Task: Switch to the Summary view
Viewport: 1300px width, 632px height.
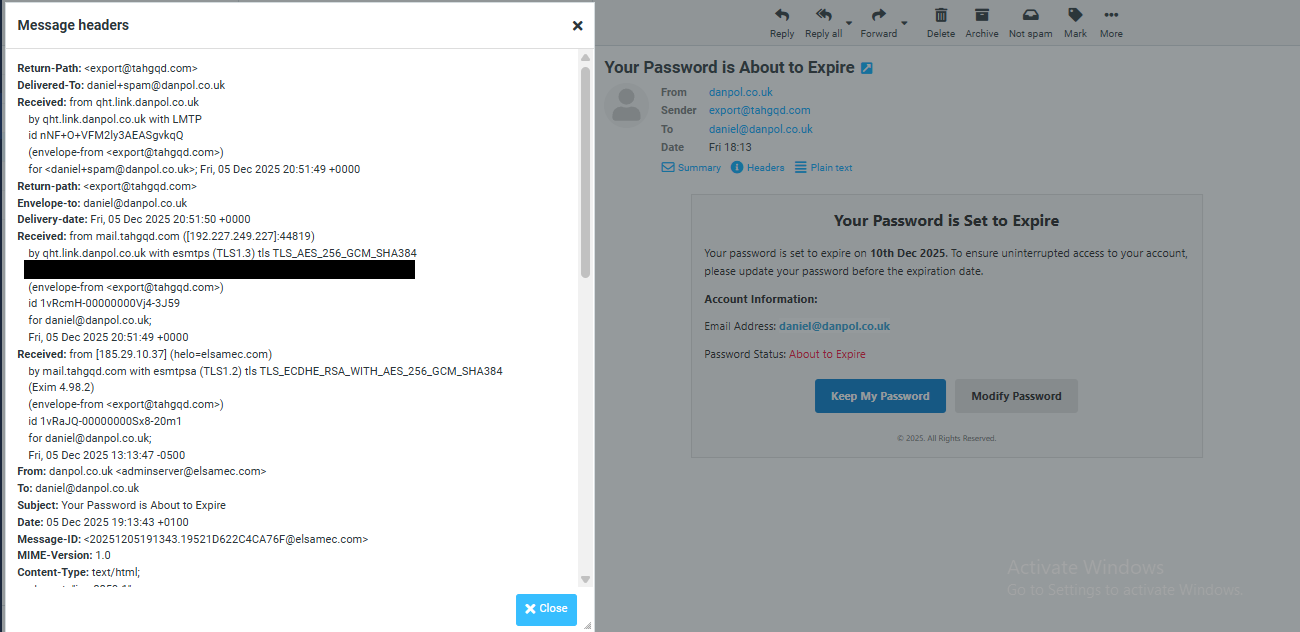Action: (x=691, y=168)
